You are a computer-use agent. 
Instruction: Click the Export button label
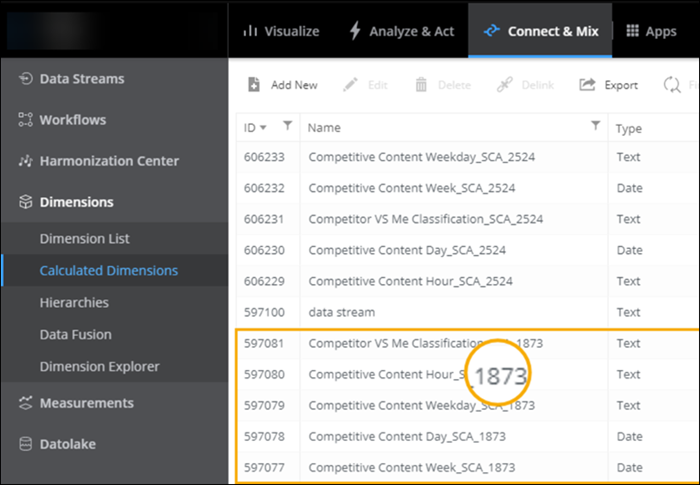pyautogui.click(x=621, y=85)
